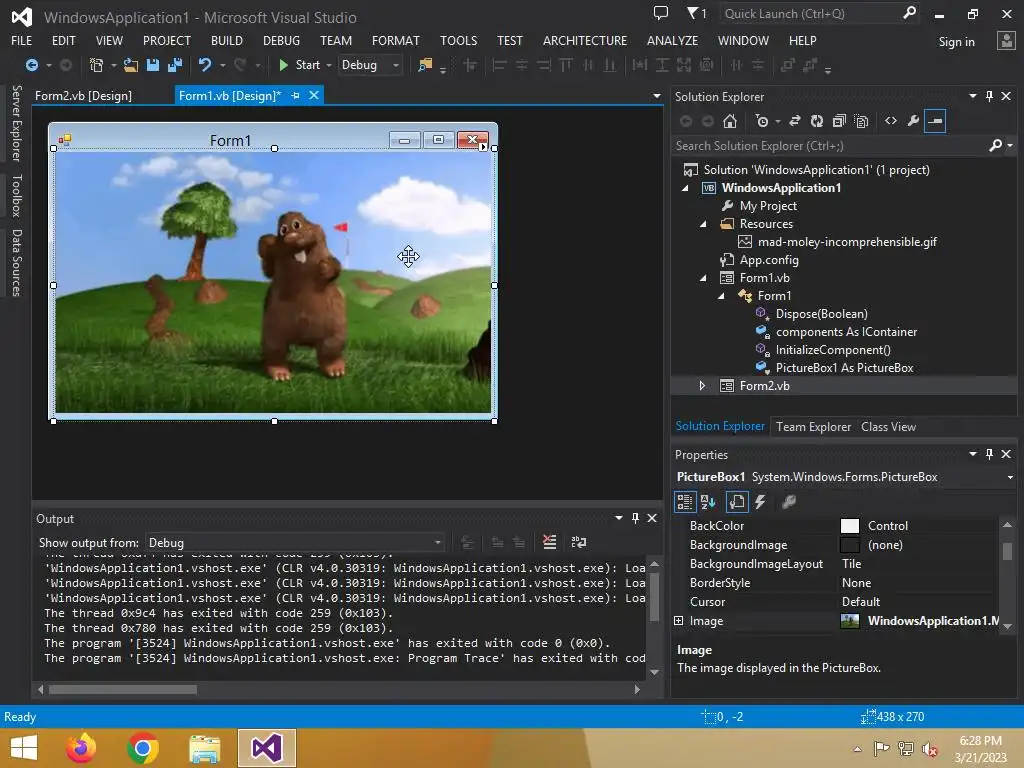Click the New Project toolbar icon
The height and width of the screenshot is (768, 1024).
click(x=96, y=65)
